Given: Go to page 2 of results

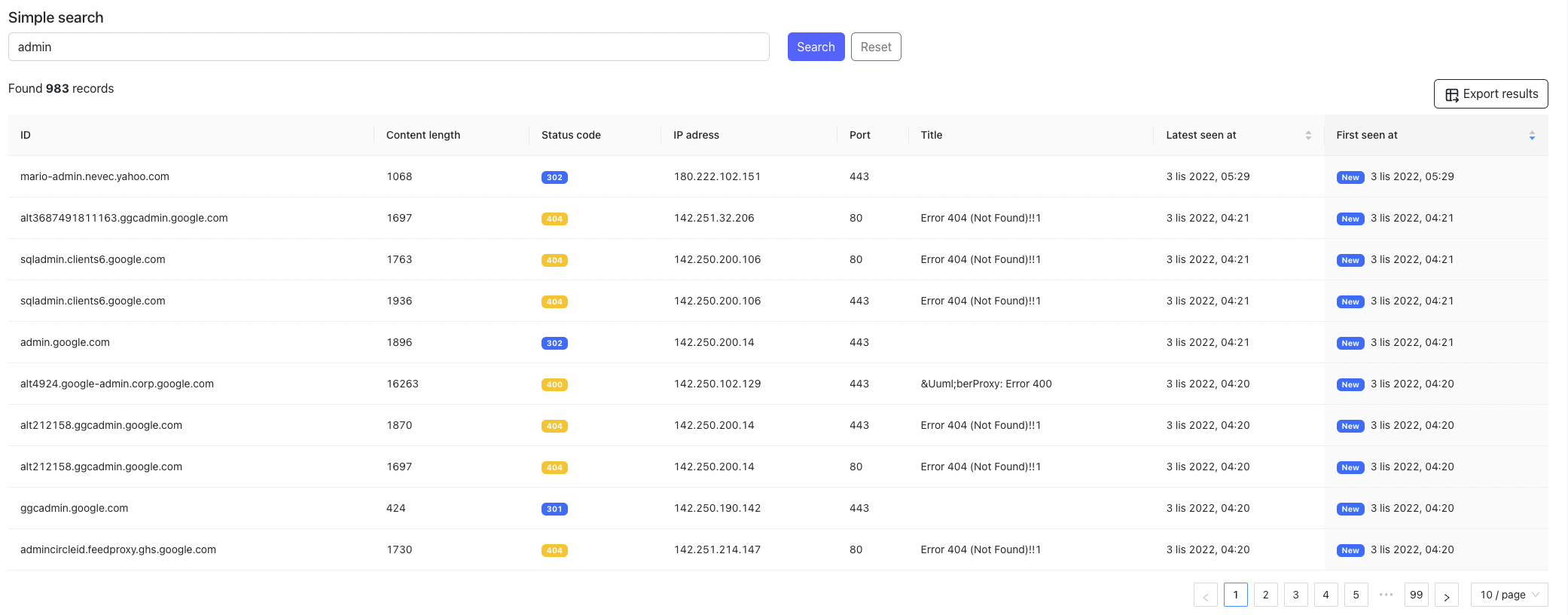Looking at the screenshot, I should point(1265,595).
